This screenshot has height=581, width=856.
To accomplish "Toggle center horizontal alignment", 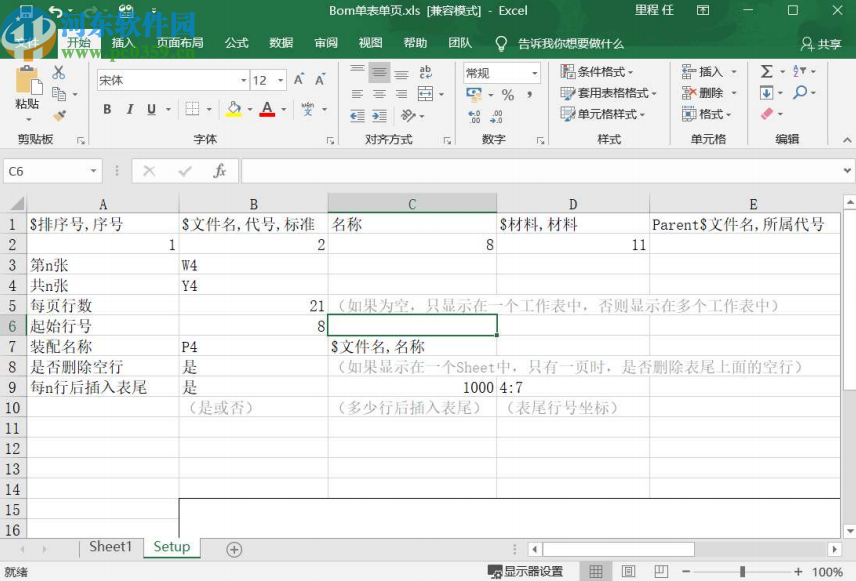I will tap(379, 94).
